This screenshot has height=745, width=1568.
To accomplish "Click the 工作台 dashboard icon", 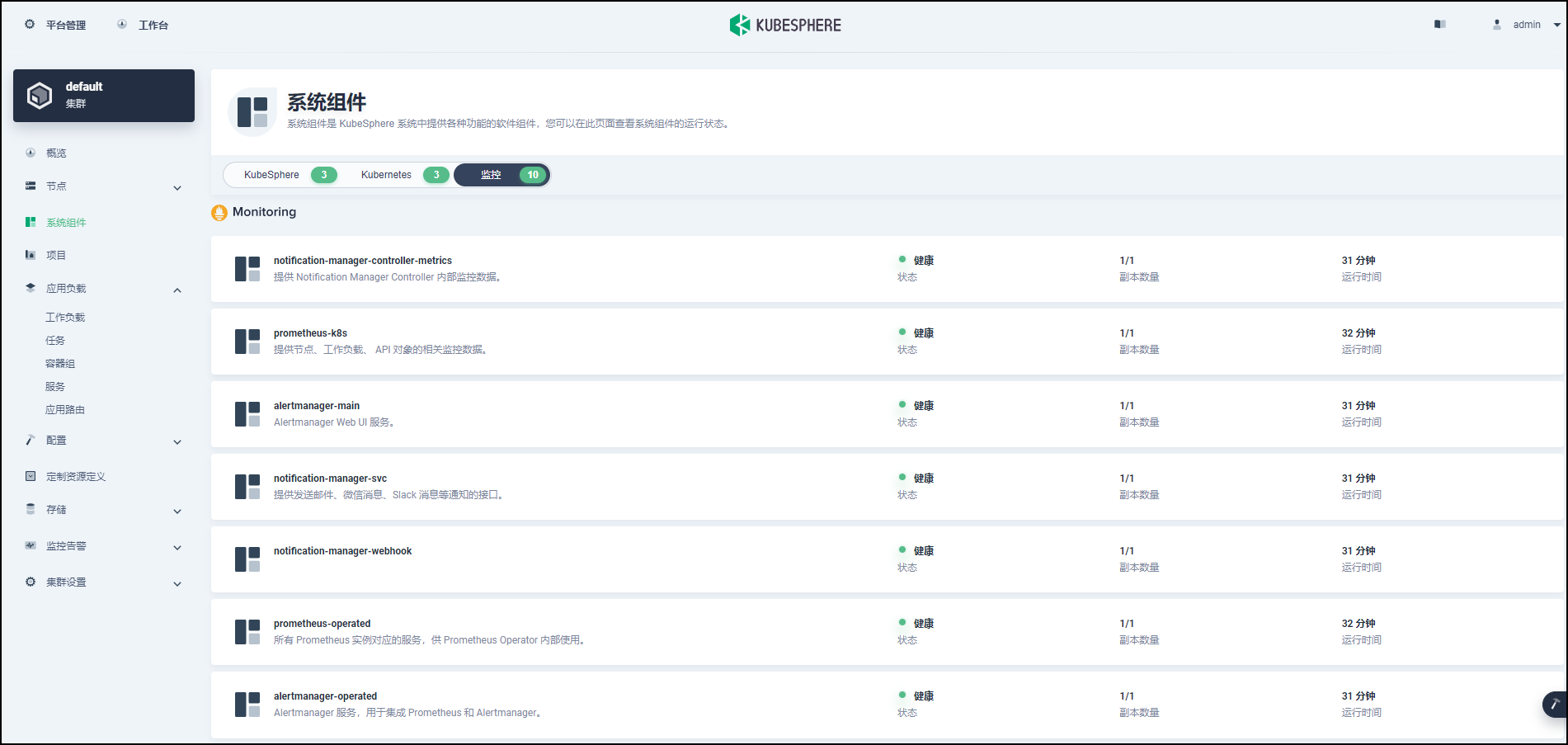I will 122,24.
